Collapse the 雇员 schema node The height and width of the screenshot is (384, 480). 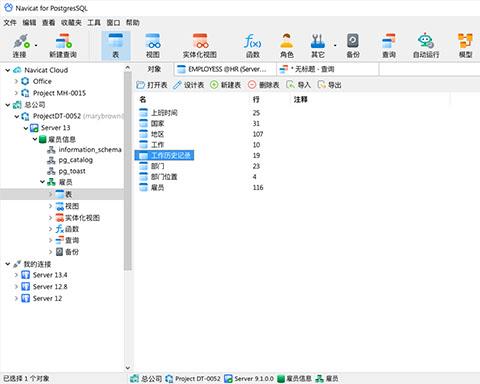click(42, 182)
